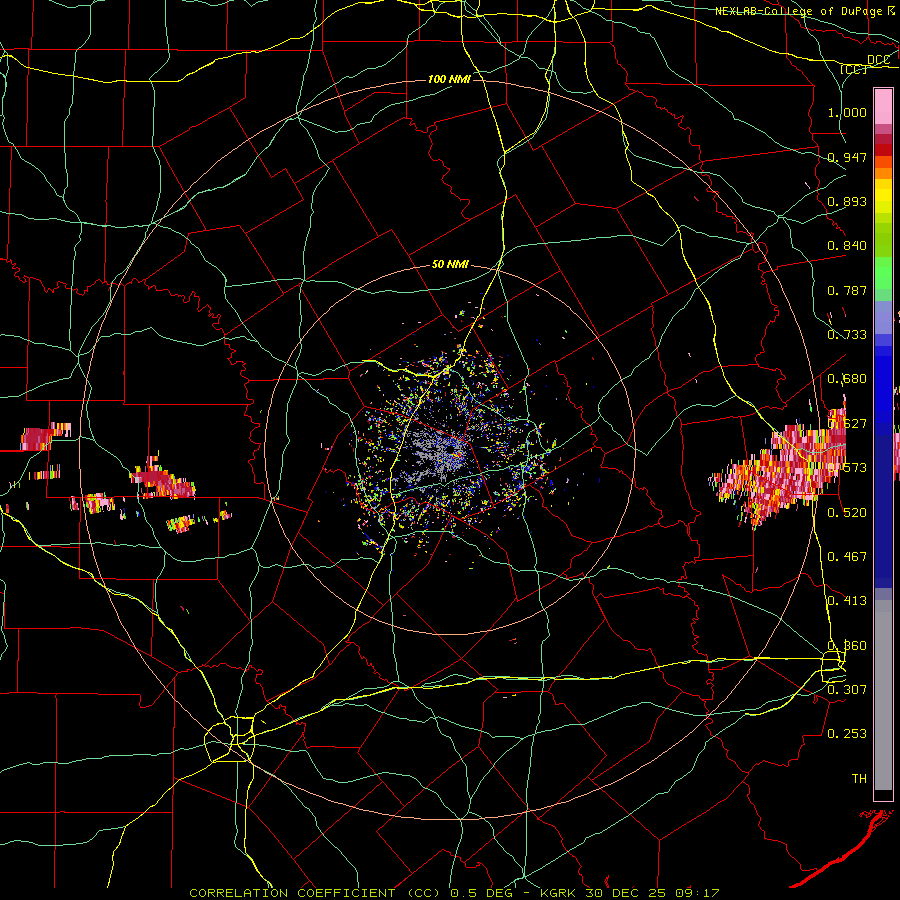
Task: Select the 0.520 colorbar value
Action: coord(847,511)
